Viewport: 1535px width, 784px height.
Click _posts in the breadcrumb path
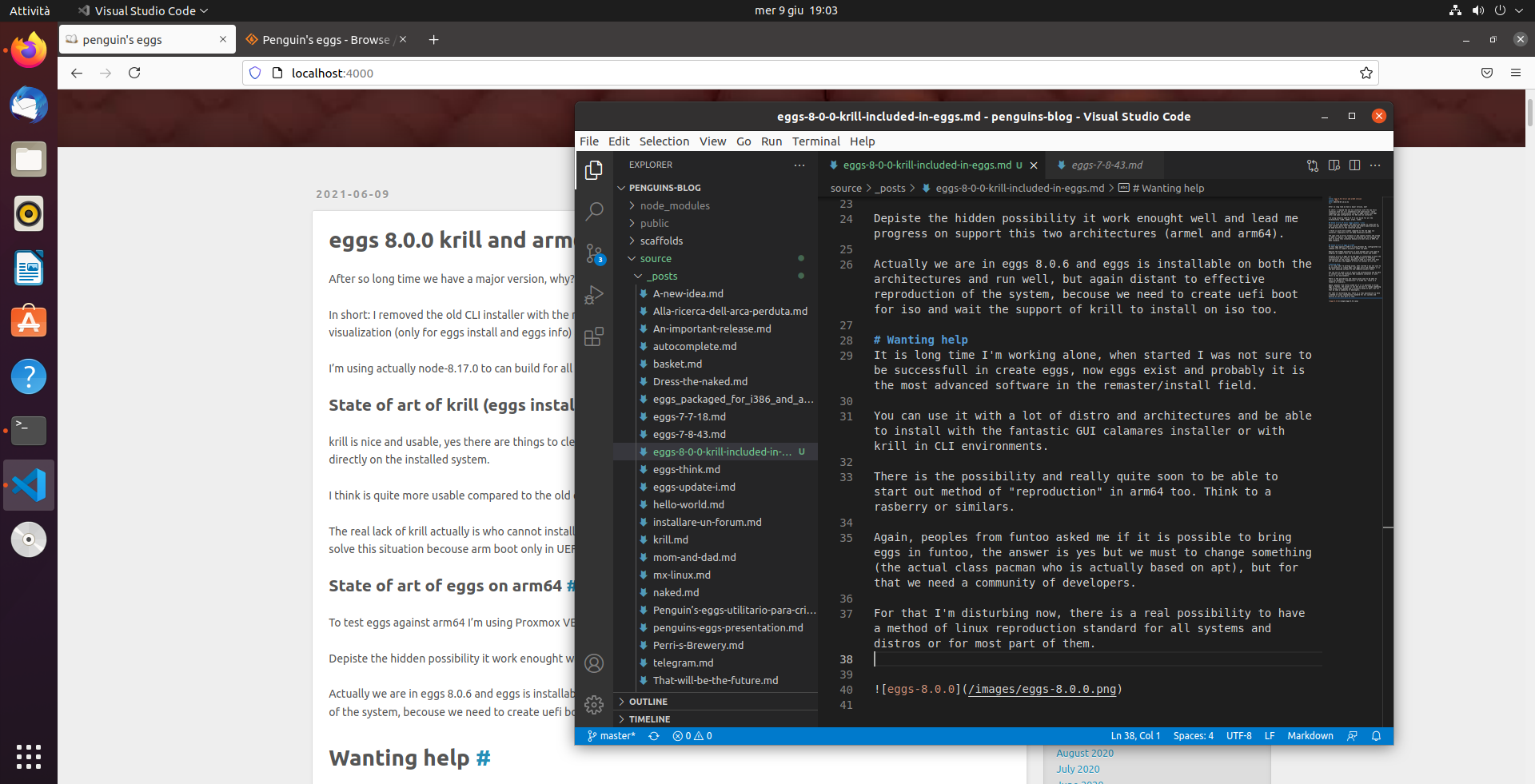[891, 189]
